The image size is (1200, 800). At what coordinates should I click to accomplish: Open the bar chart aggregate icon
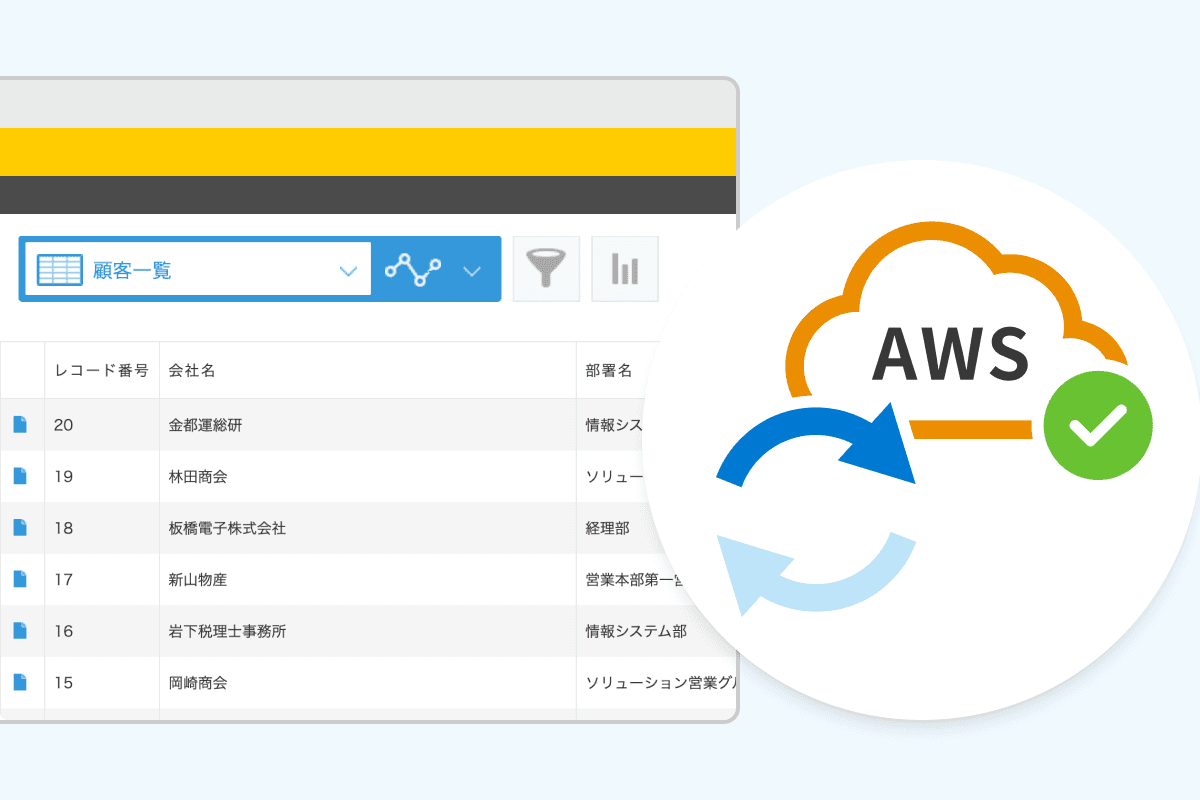tap(625, 269)
